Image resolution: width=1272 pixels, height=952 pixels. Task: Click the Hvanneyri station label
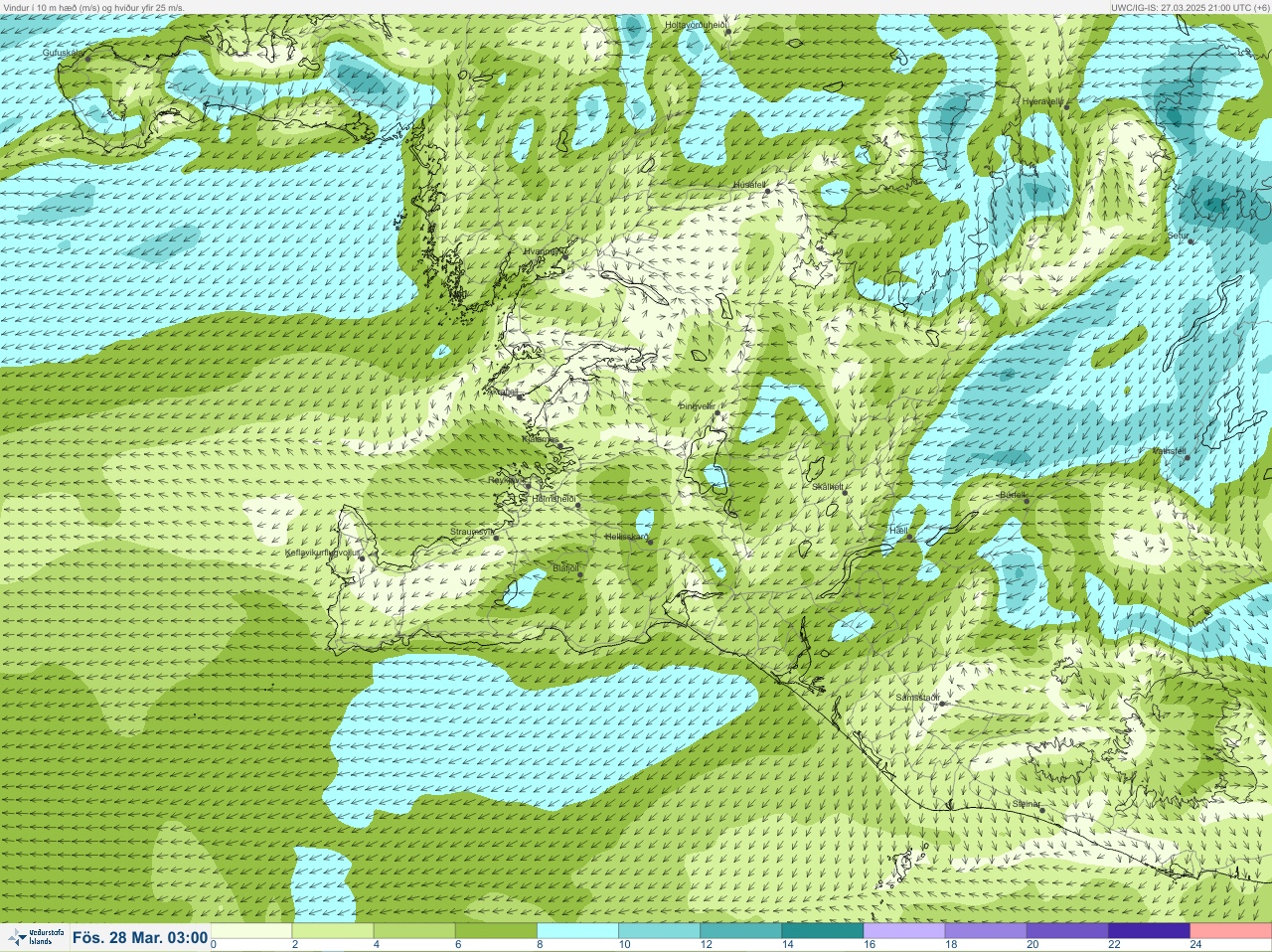[x=544, y=251]
